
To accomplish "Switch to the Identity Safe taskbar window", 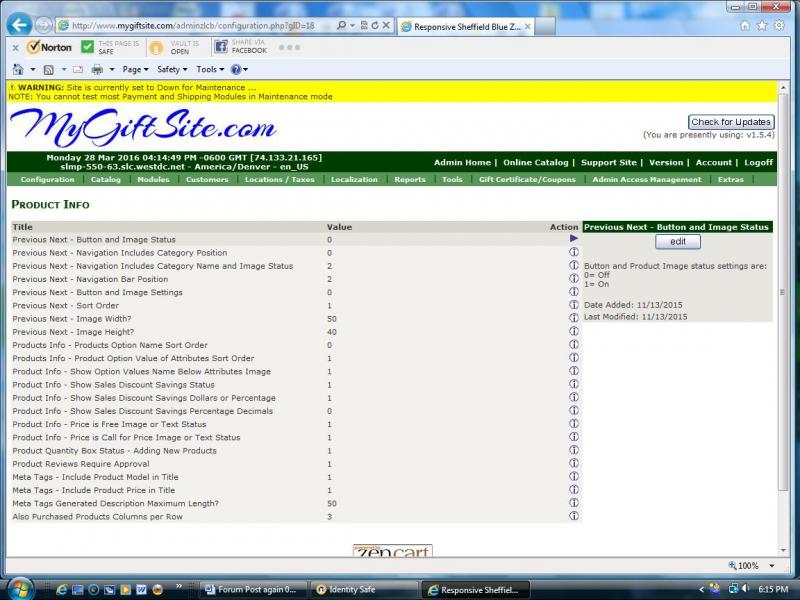I will (x=364, y=589).
